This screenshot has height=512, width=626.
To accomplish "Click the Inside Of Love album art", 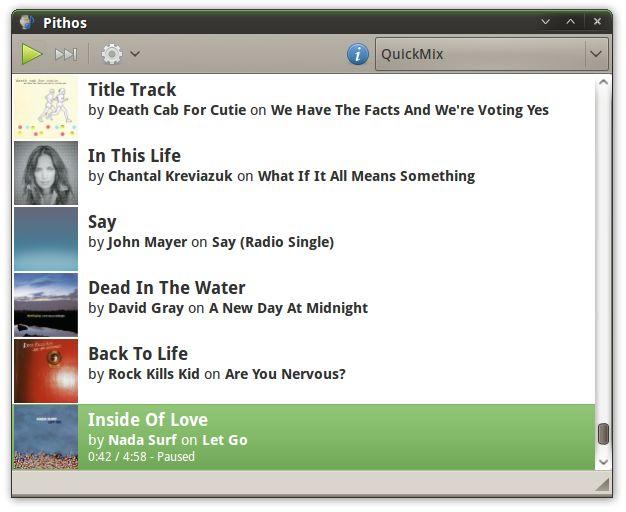I will (x=46, y=437).
